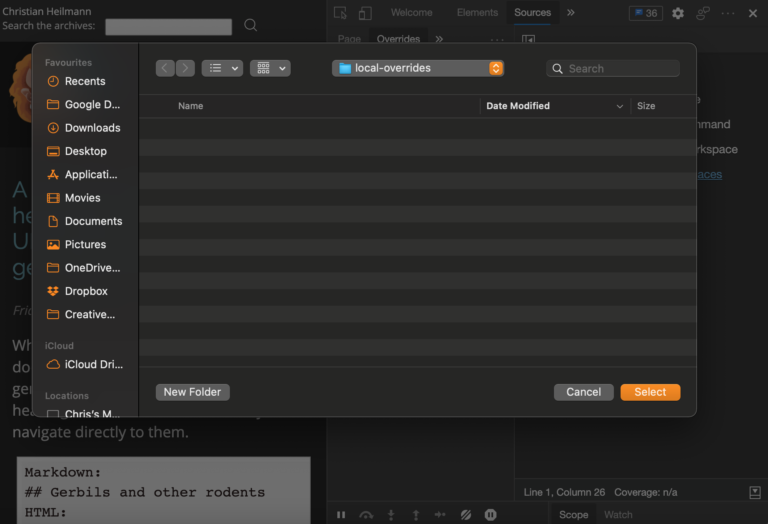The image size is (768, 524).
Task: Close DevTools panel
Action: [x=753, y=13]
